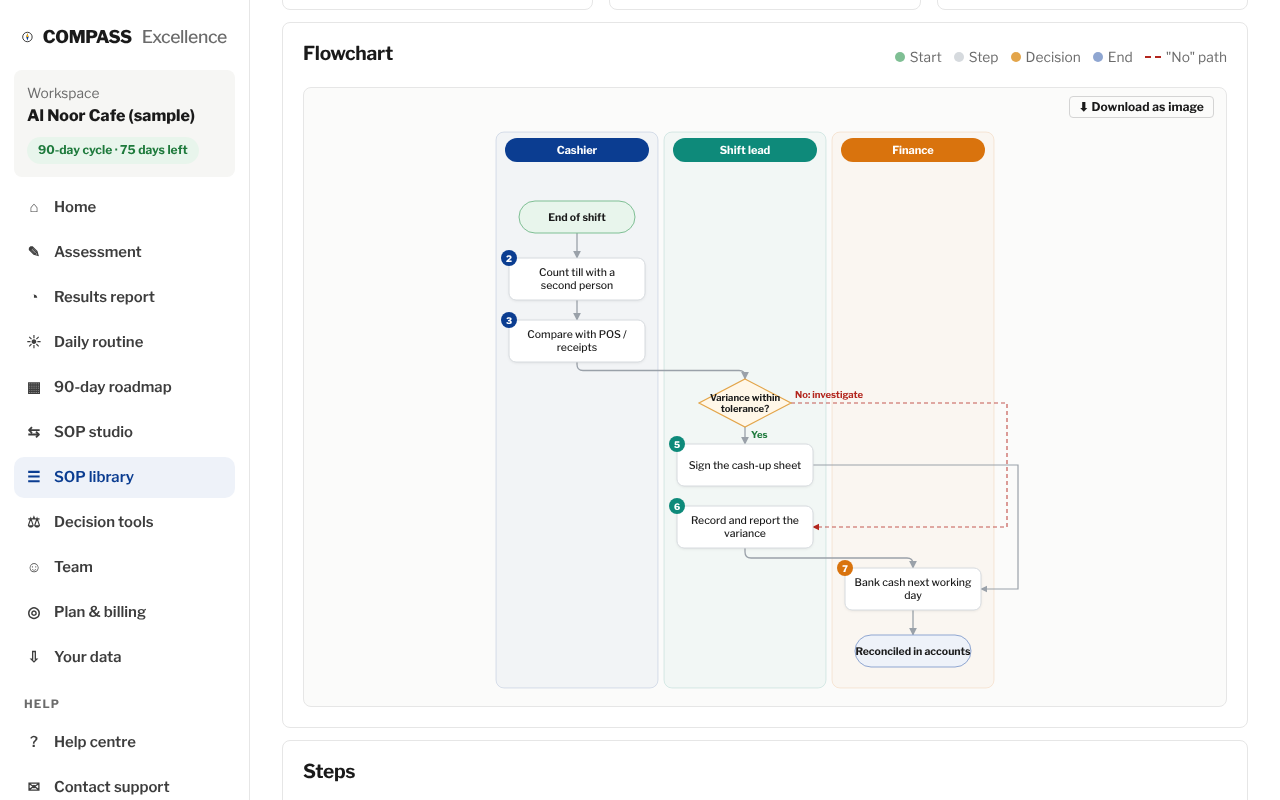Click the Daily routine sun icon
The width and height of the screenshot is (1280, 800).
[34, 342]
